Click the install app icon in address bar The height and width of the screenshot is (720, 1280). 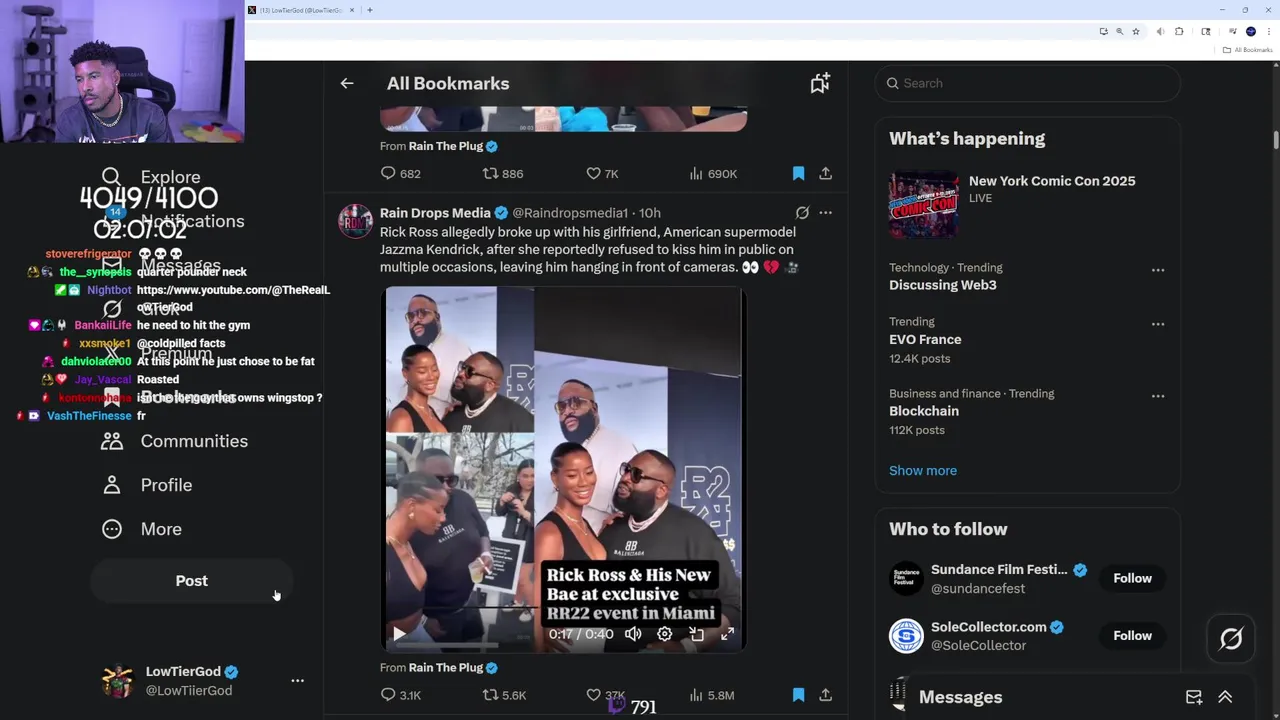(x=1103, y=32)
